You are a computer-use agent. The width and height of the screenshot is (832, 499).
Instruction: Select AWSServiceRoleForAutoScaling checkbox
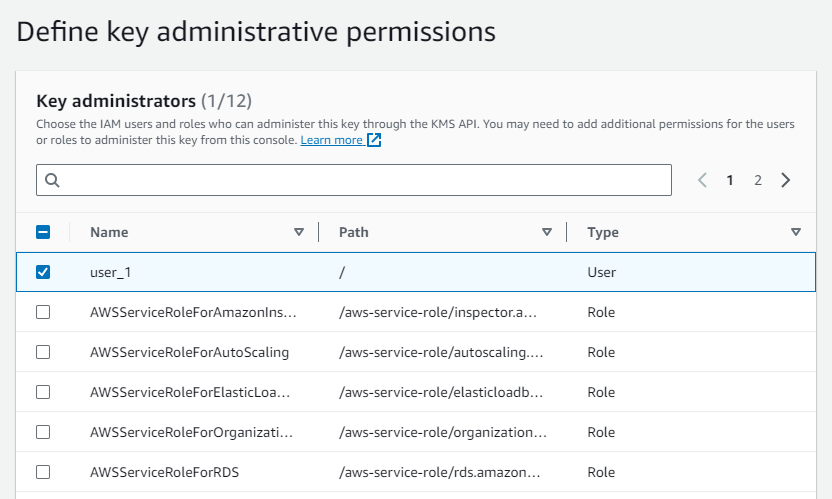pos(43,352)
